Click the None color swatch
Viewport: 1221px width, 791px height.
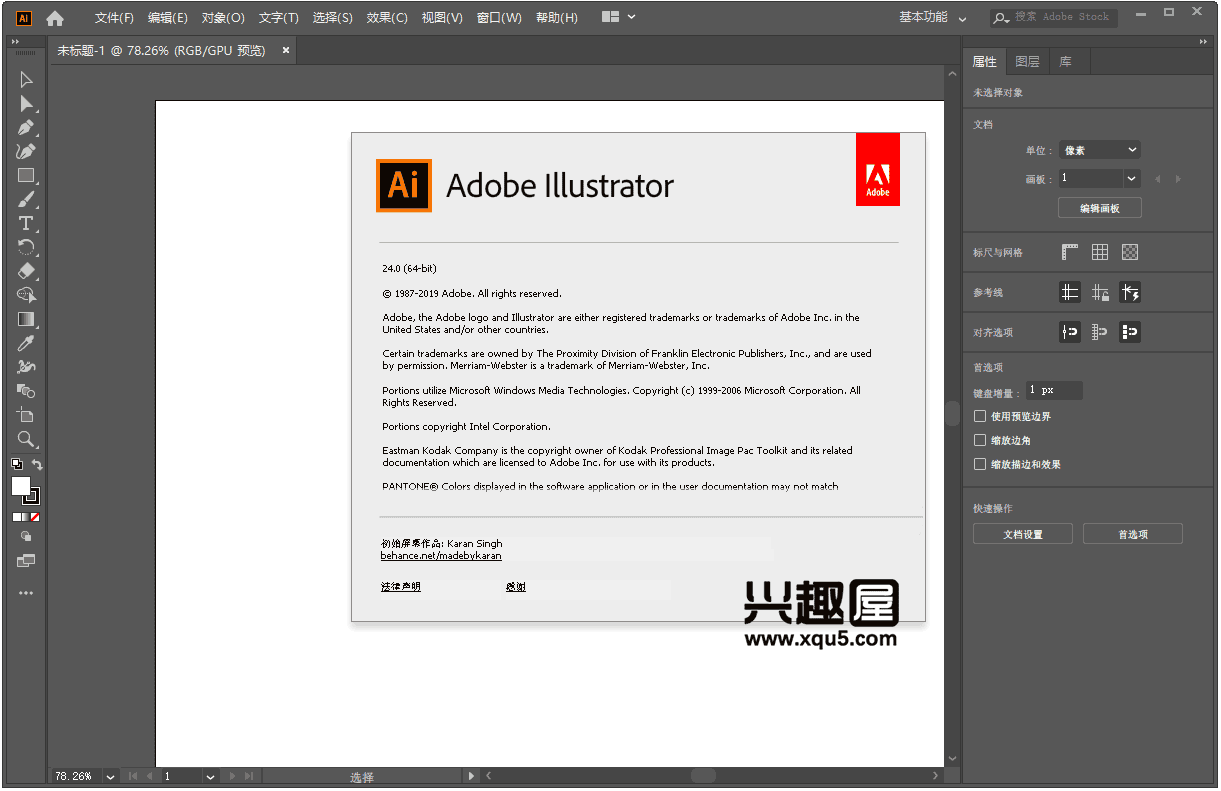pyautogui.click(x=35, y=517)
